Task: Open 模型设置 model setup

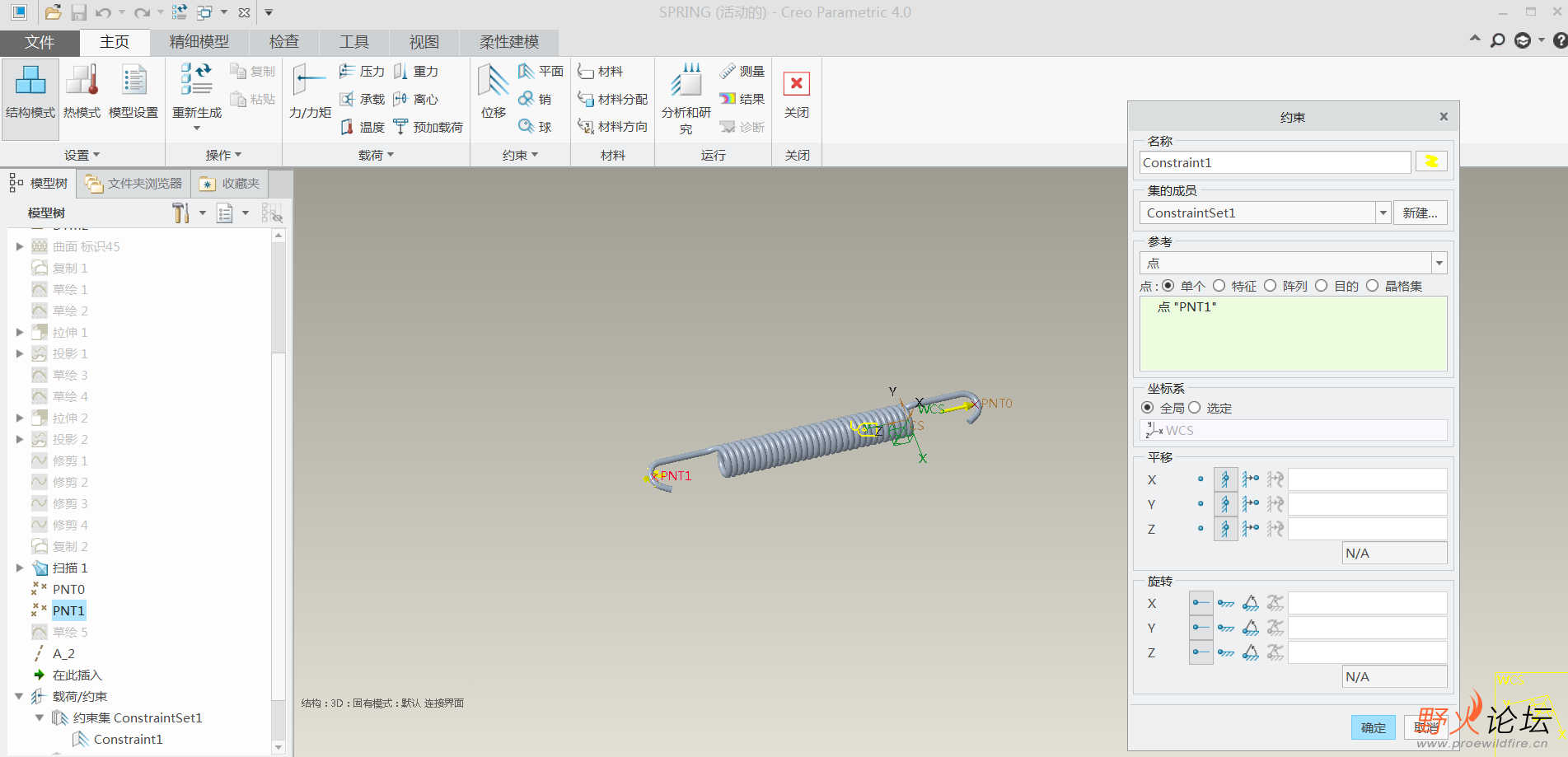Action: tap(133, 82)
